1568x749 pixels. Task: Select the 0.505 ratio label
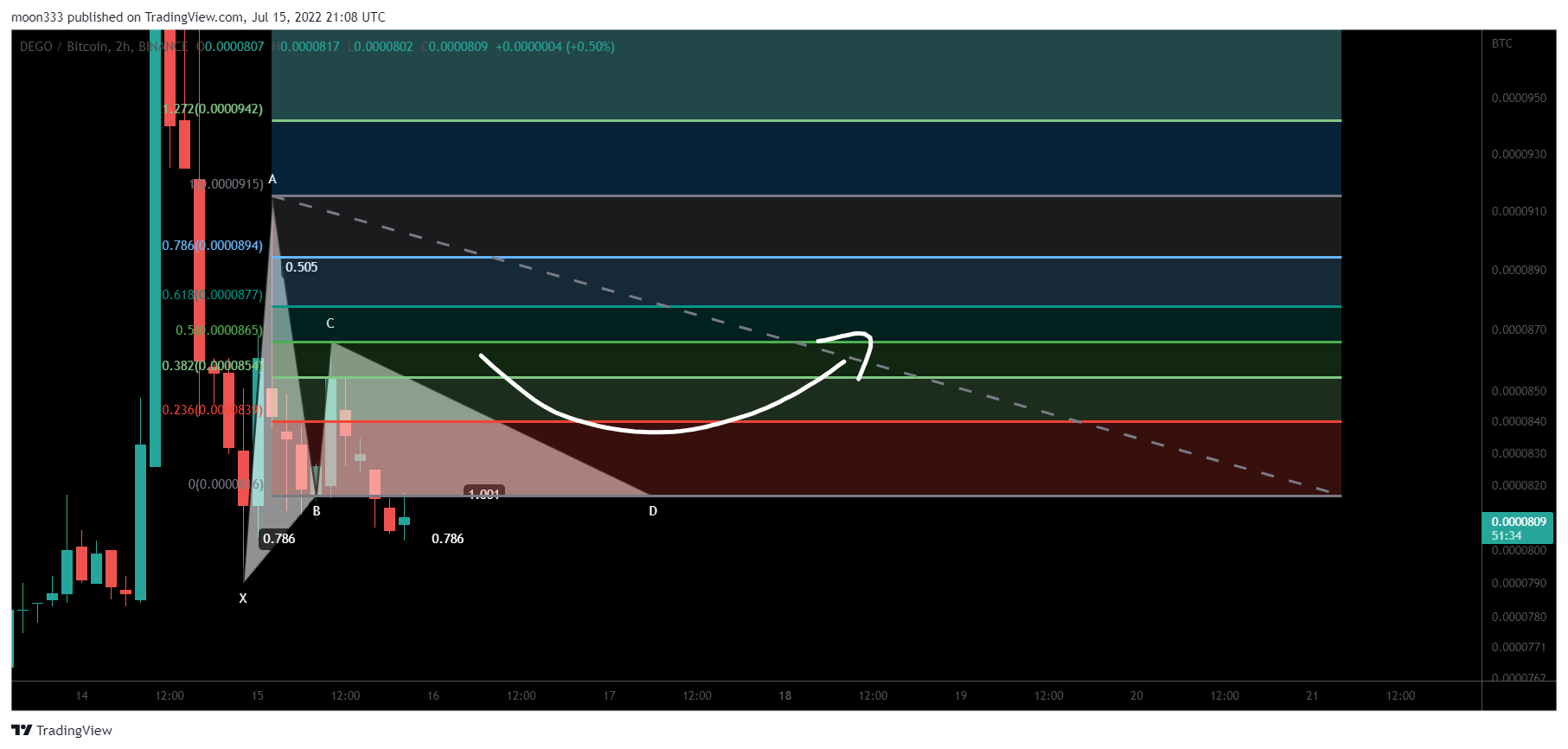pos(302,267)
